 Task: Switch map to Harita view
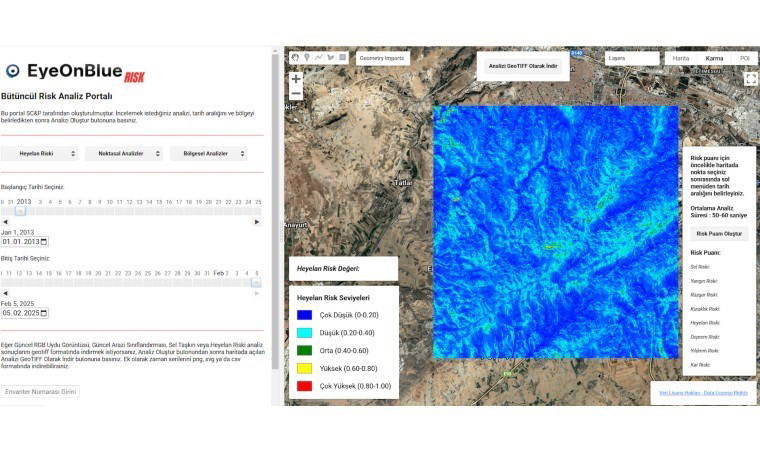tap(681, 59)
